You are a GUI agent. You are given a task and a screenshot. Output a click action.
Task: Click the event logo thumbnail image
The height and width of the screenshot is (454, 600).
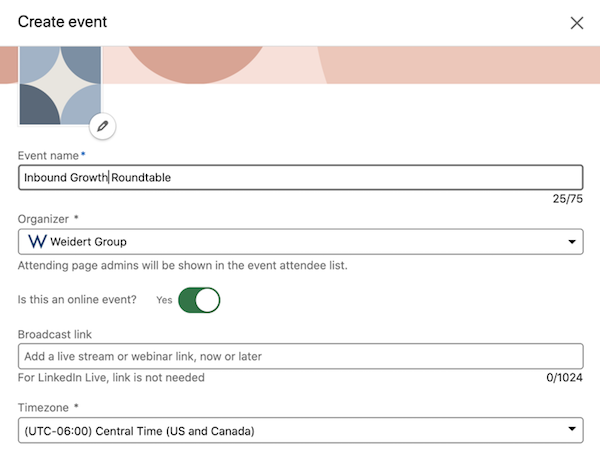(60, 85)
